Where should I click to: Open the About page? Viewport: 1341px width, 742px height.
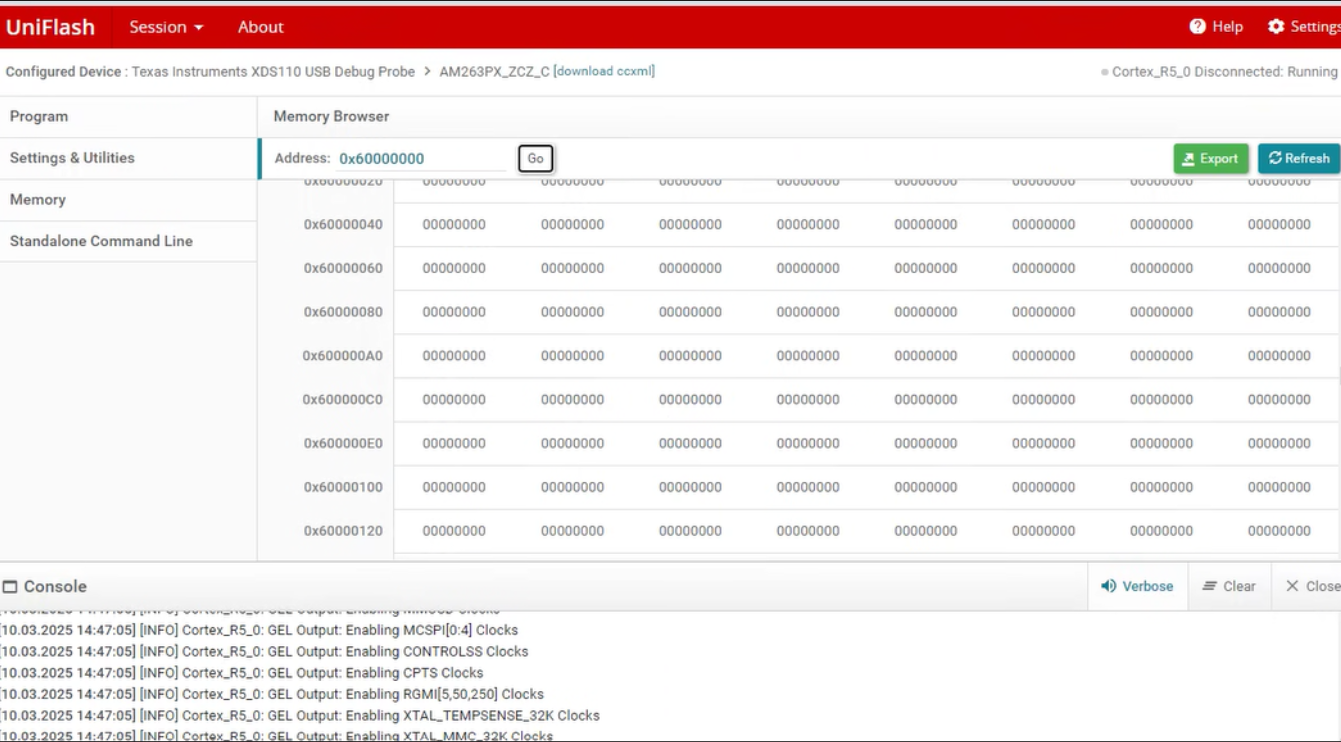point(260,27)
